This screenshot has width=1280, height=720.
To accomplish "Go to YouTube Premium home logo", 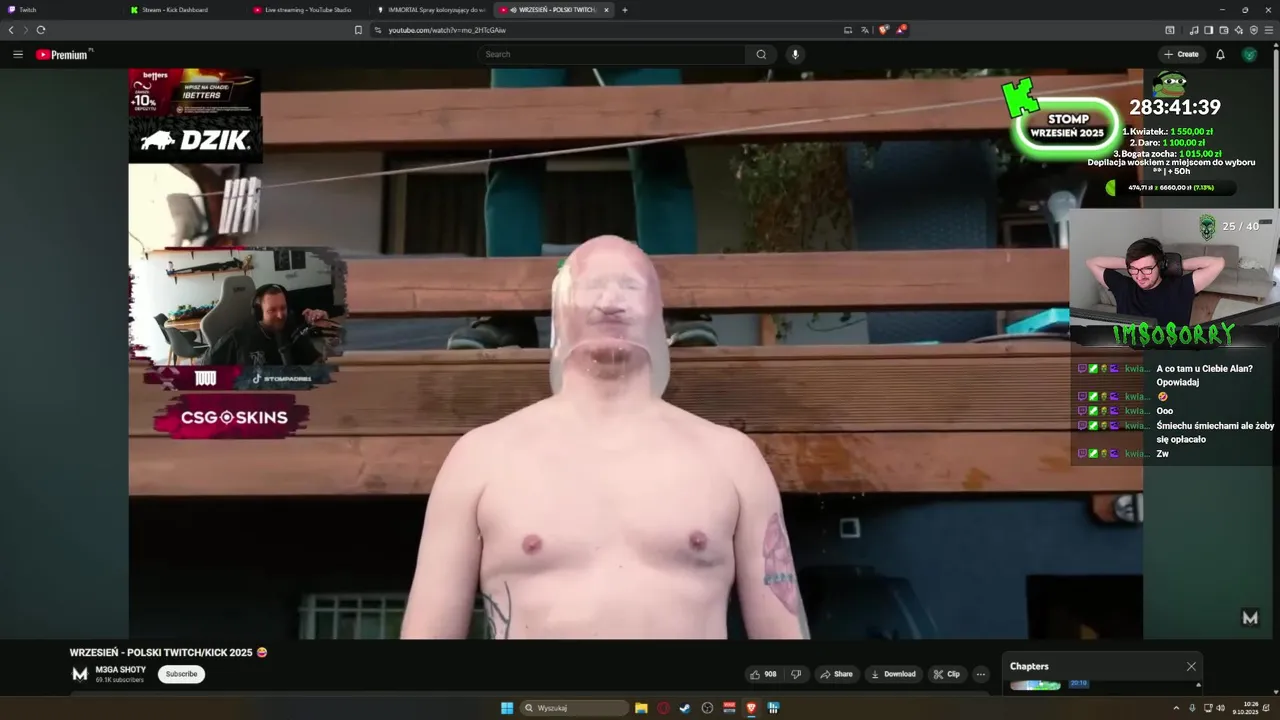I will tap(64, 55).
